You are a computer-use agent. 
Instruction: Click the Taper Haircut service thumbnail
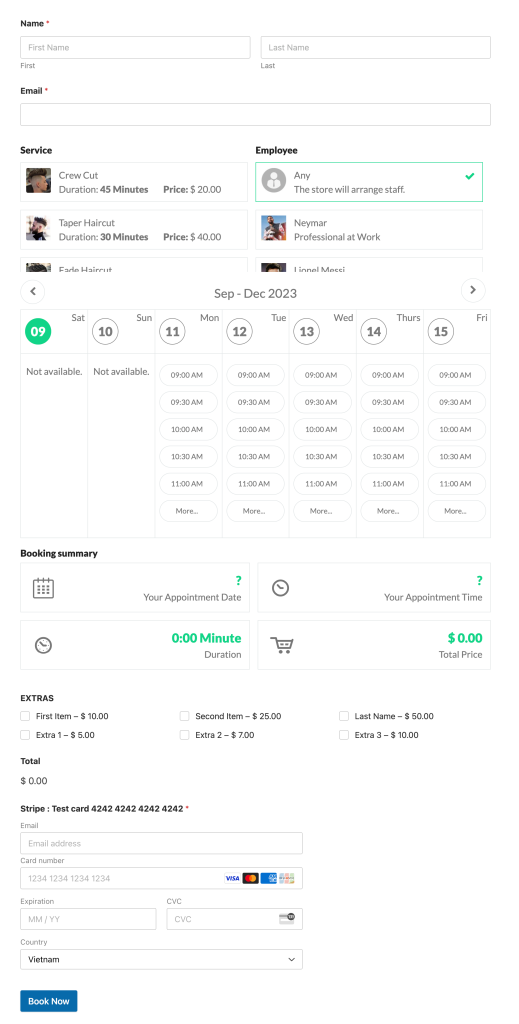click(x=39, y=228)
